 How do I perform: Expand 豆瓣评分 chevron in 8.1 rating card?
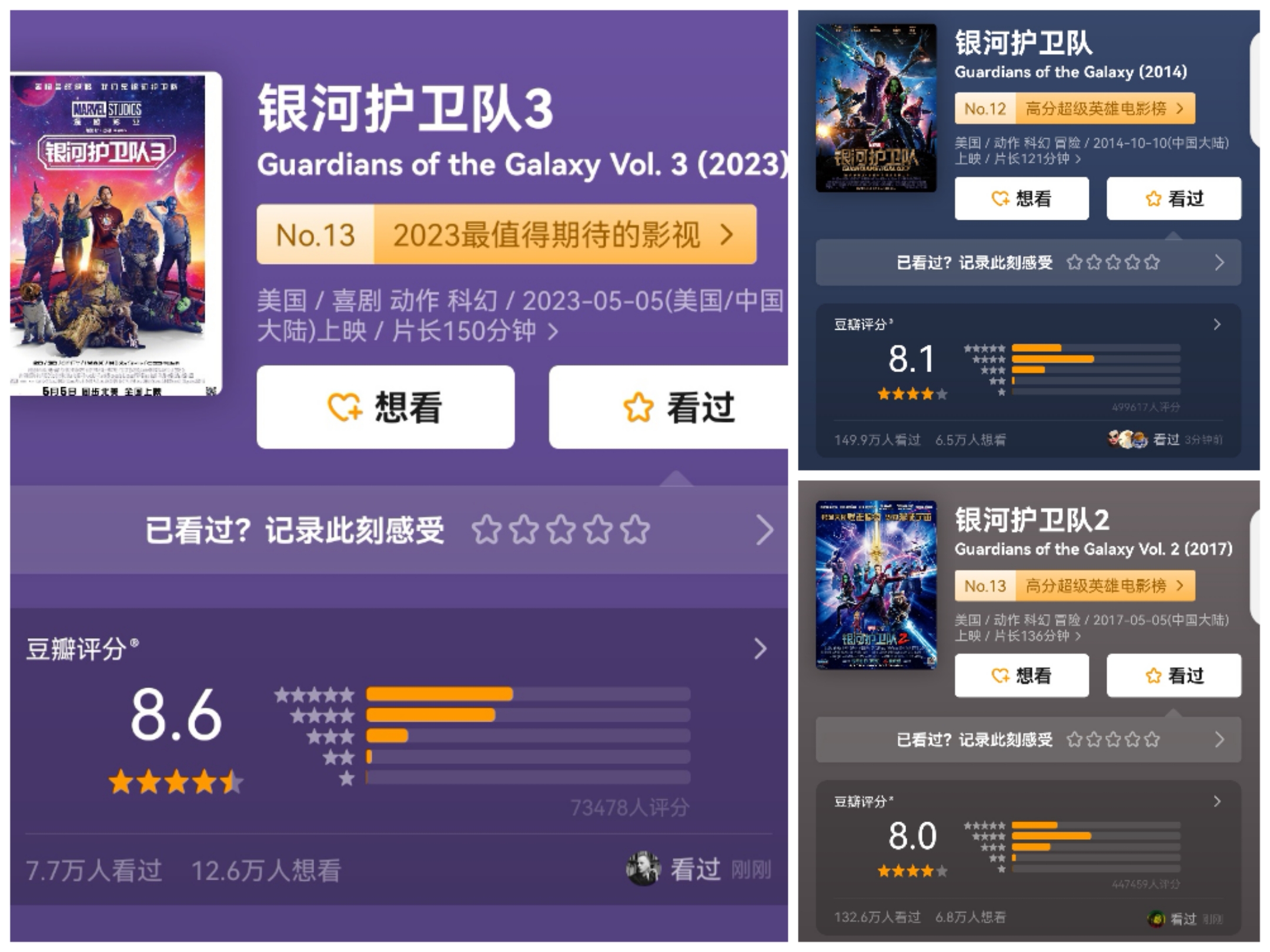(x=1217, y=324)
